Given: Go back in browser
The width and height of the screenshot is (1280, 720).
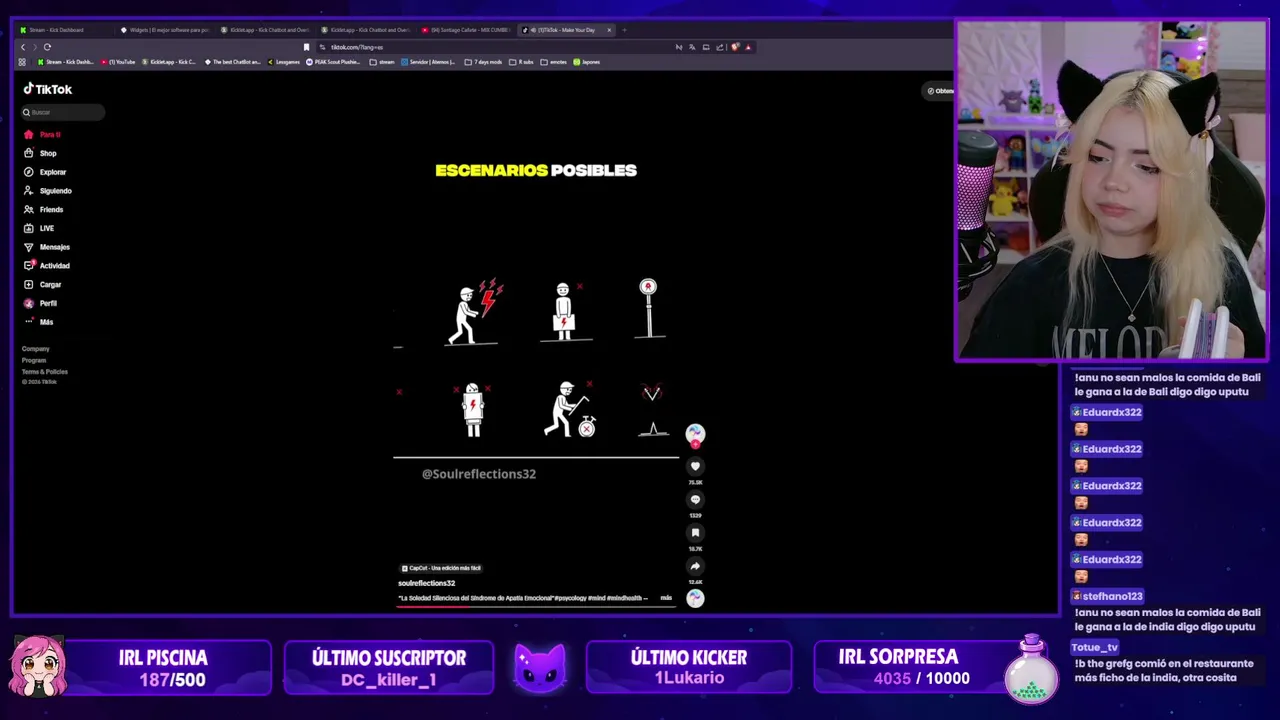Looking at the screenshot, I should click(23, 47).
